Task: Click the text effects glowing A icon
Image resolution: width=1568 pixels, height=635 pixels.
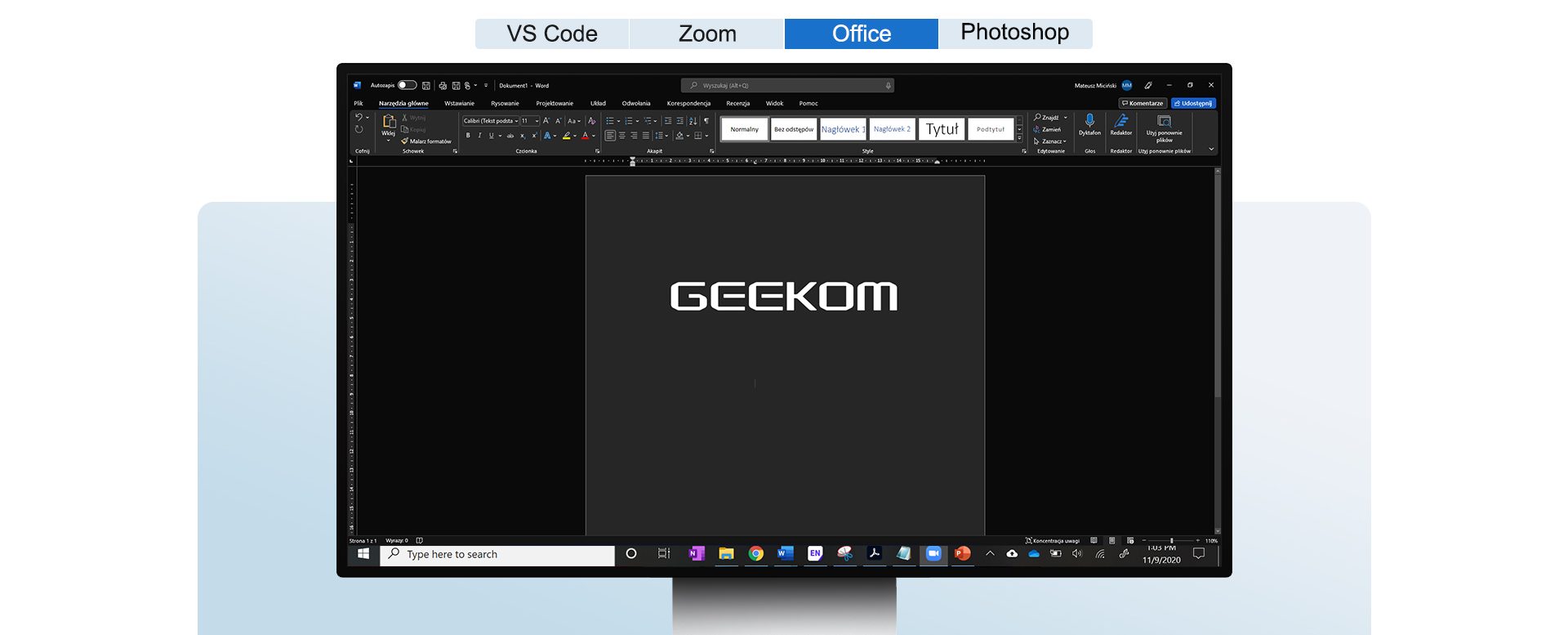Action: tap(547, 136)
